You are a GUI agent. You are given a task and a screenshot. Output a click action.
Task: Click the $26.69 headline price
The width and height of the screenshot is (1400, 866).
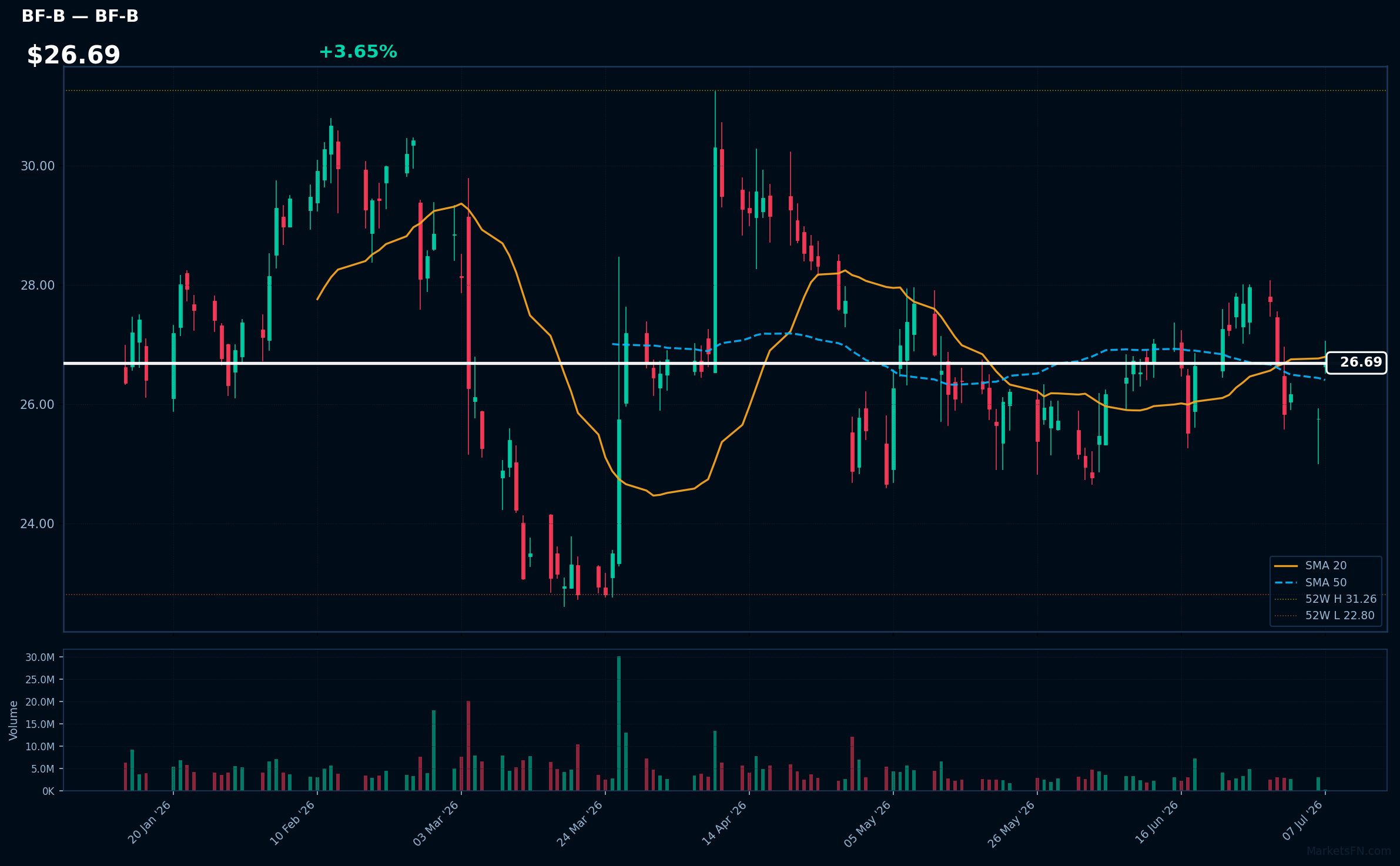(73, 55)
